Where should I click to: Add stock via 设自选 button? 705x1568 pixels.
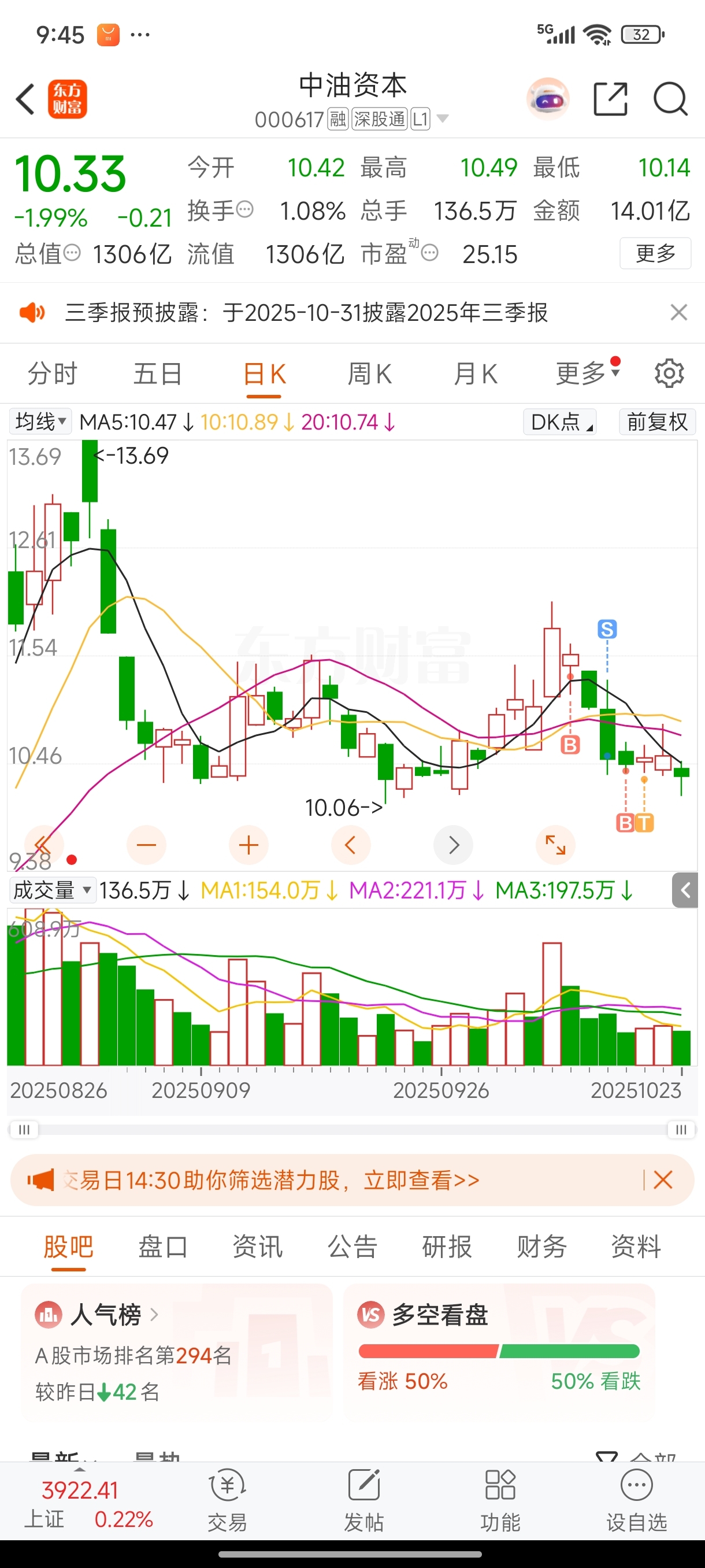(636, 1500)
